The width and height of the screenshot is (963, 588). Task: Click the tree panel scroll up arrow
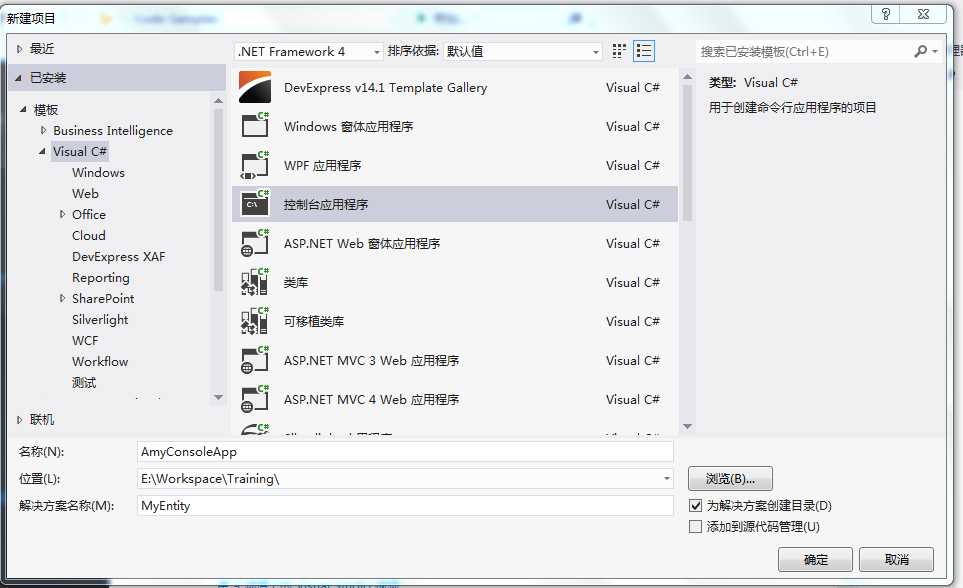click(218, 100)
